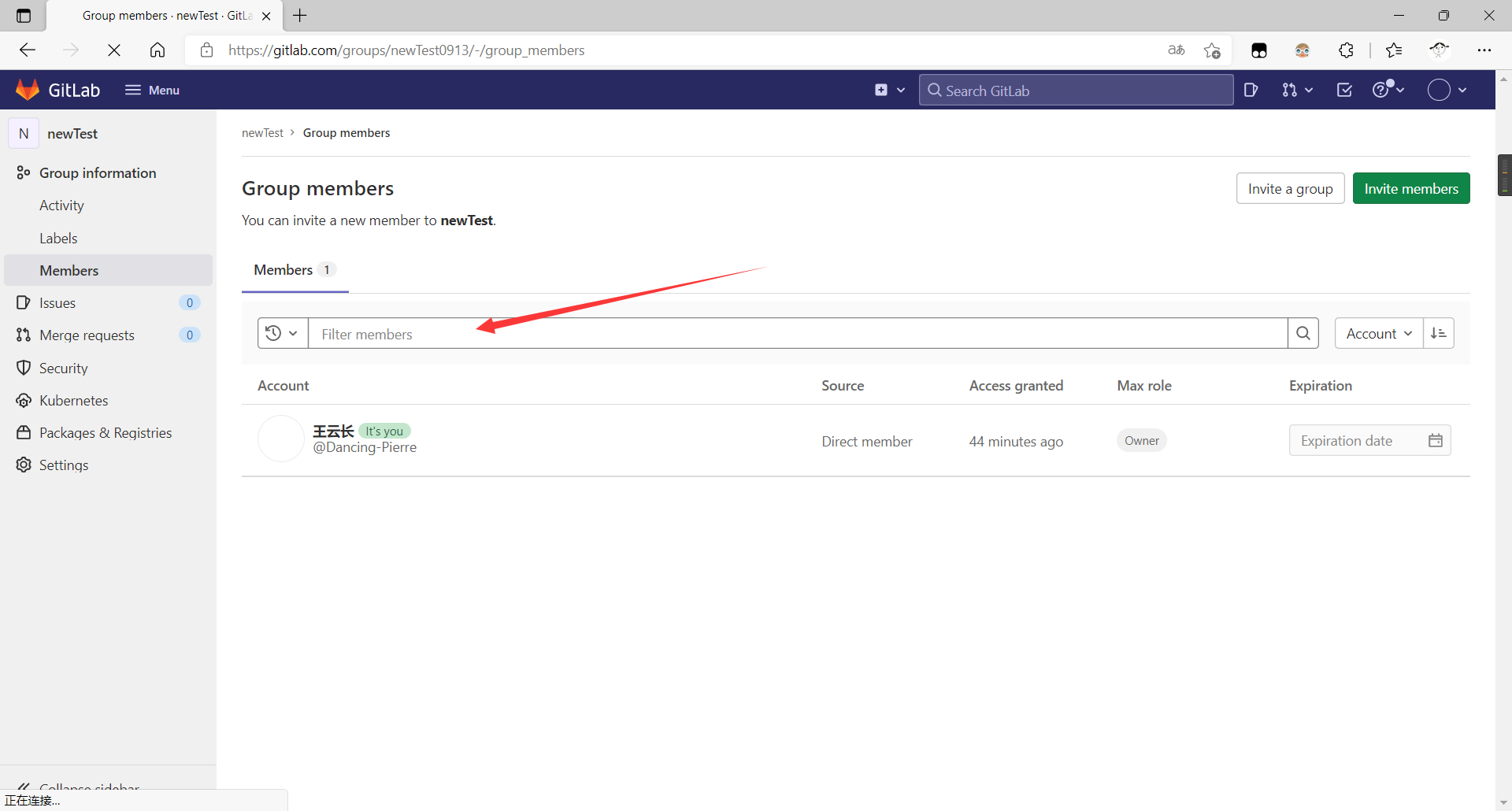
Task: Click the Security shield icon
Action: (x=24, y=368)
